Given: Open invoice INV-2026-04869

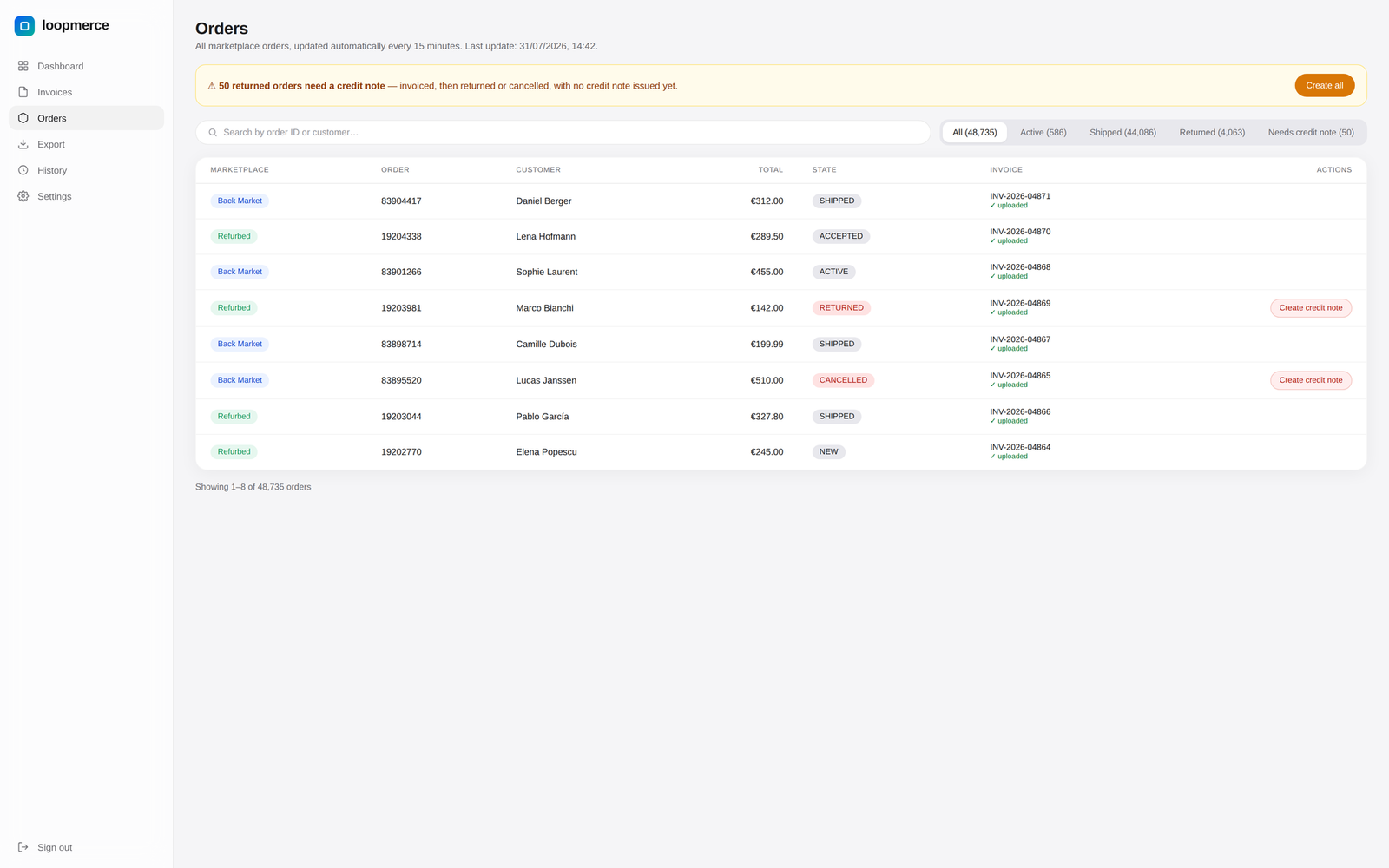Looking at the screenshot, I should [x=1020, y=304].
